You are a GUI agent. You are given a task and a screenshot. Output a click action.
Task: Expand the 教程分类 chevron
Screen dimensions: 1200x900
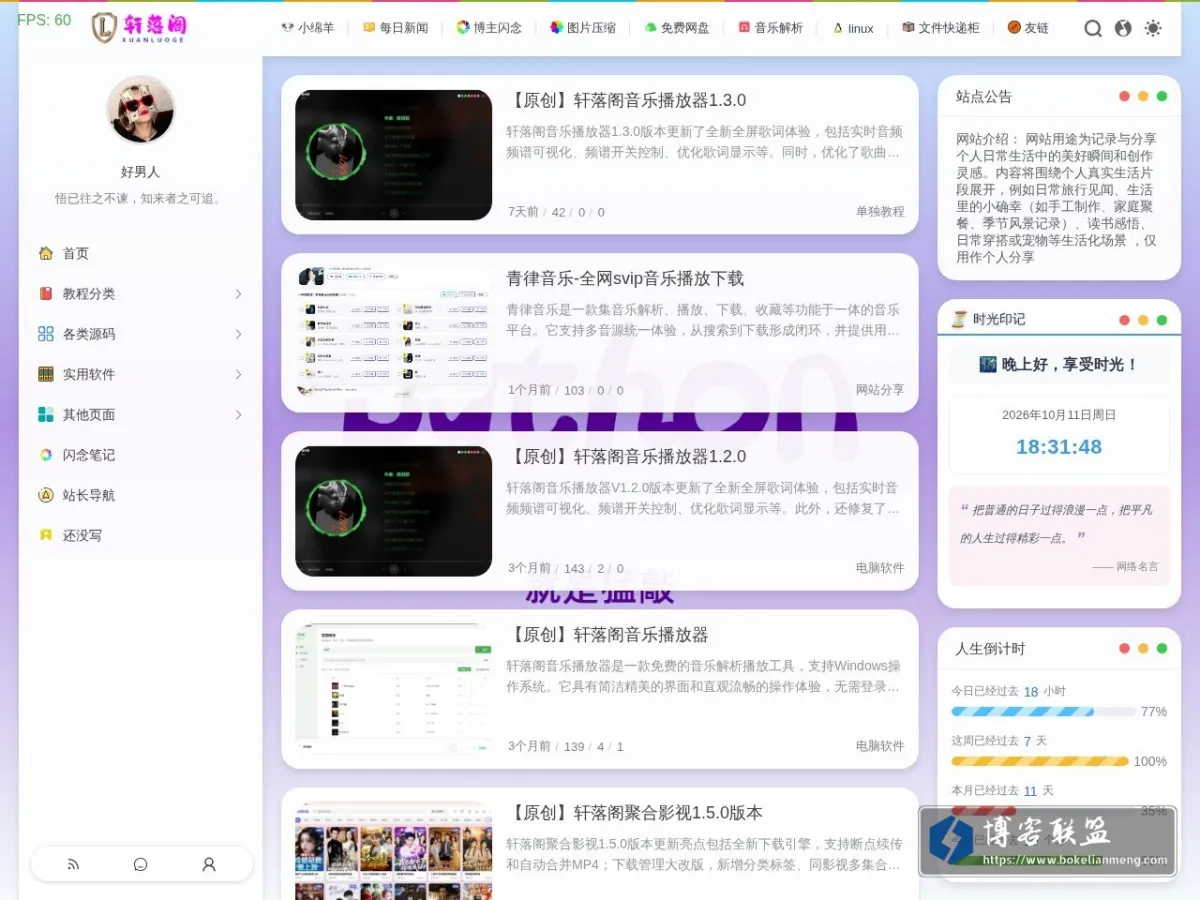point(238,293)
